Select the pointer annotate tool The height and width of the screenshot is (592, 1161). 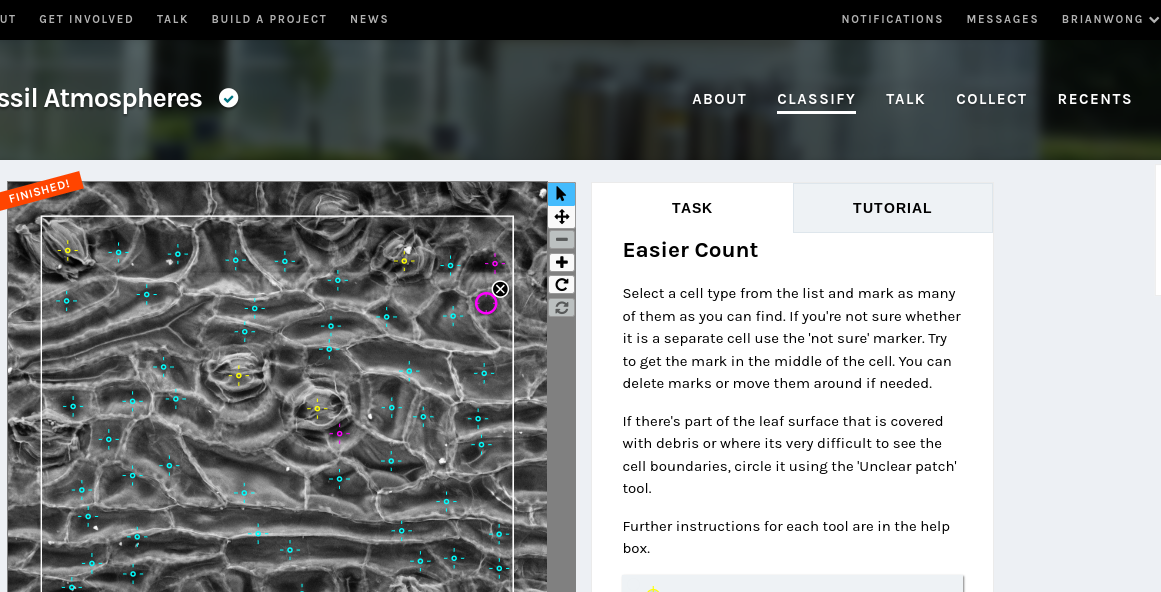click(x=561, y=194)
